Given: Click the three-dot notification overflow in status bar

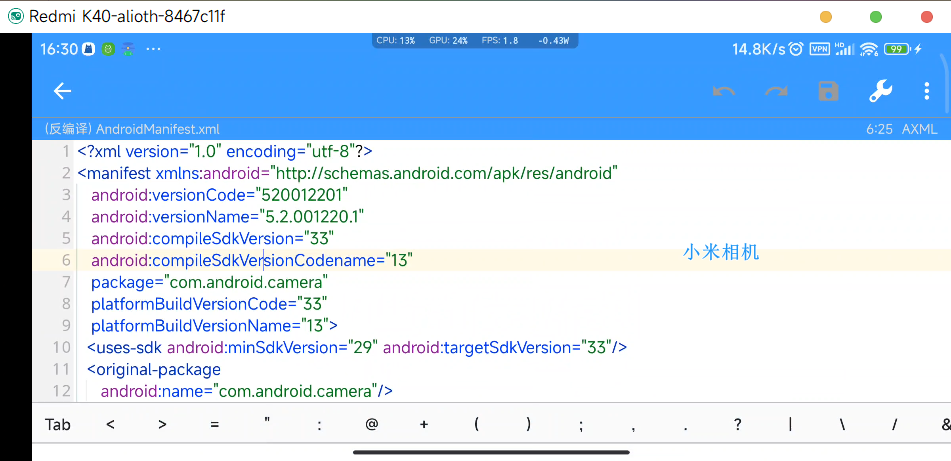Looking at the screenshot, I should tap(153, 49).
